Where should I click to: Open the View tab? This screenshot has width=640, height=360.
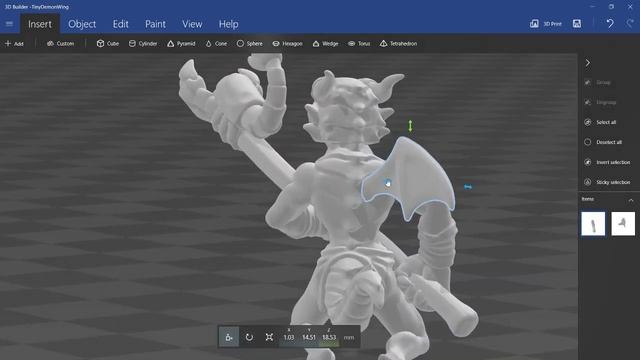click(192, 24)
